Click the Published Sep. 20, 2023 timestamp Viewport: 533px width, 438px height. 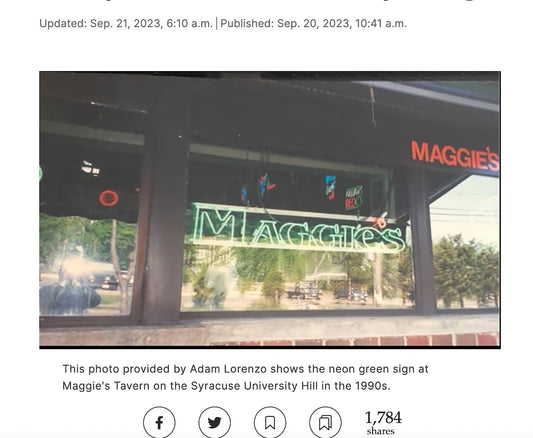click(x=313, y=23)
